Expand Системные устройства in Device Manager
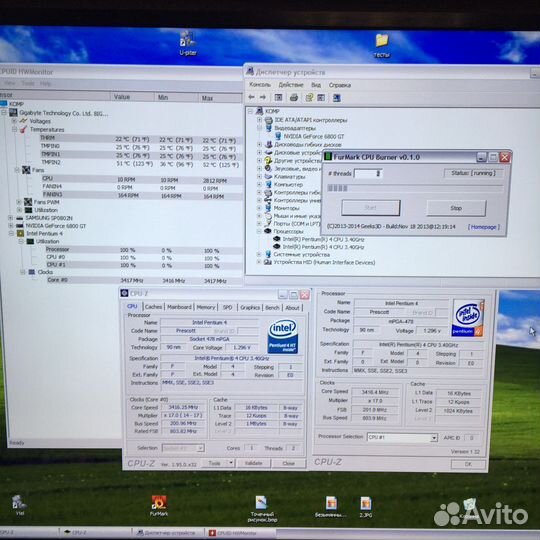Image resolution: width=540 pixels, height=540 pixels. [259, 254]
